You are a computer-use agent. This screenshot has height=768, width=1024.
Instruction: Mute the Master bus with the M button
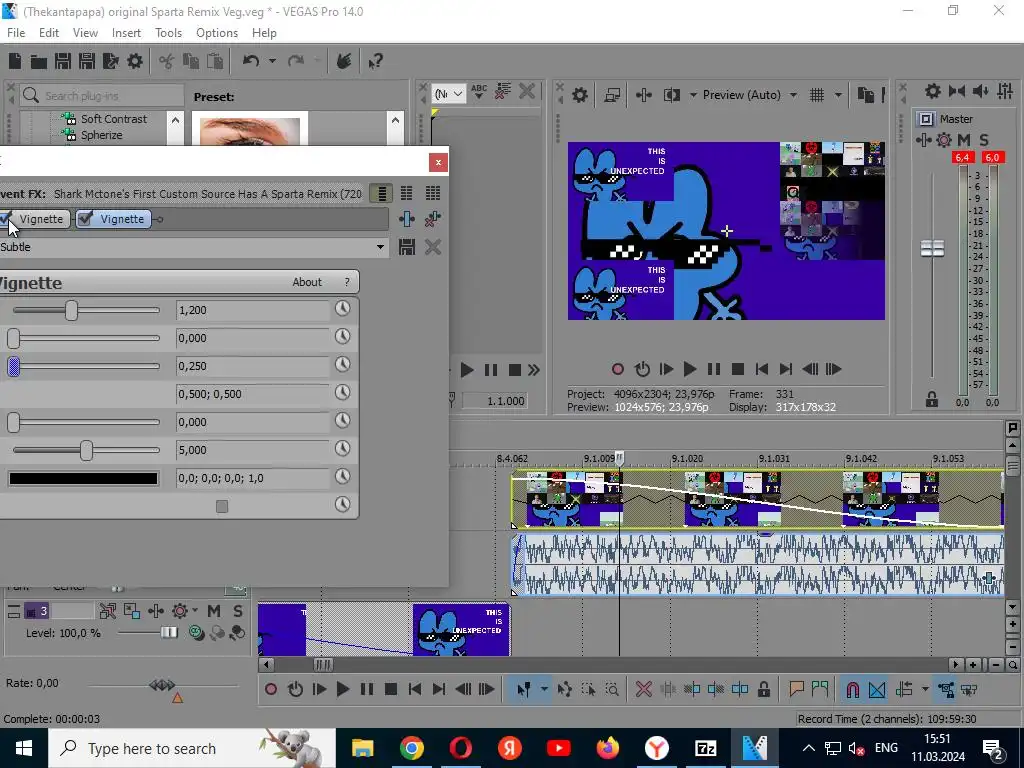click(964, 140)
